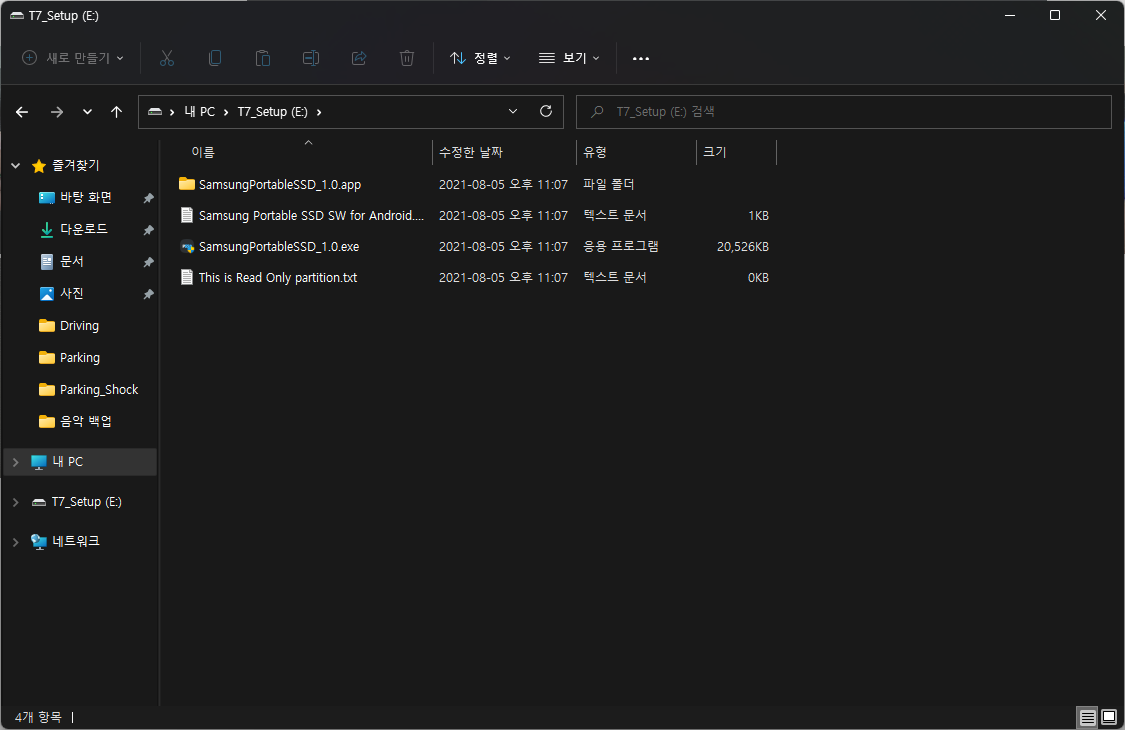Refresh the folder view

point(546,112)
